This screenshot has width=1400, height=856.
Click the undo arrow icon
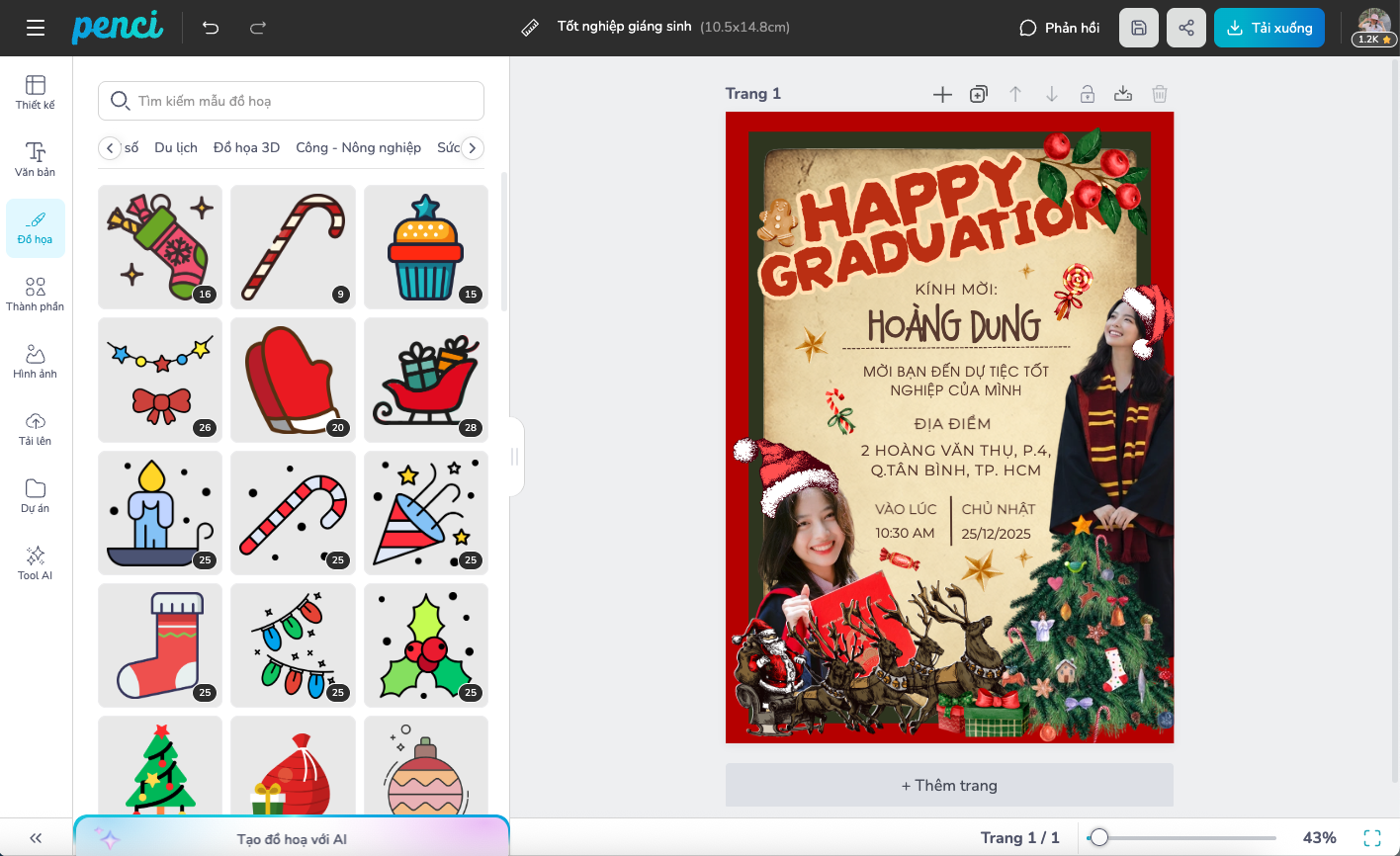pos(211,28)
